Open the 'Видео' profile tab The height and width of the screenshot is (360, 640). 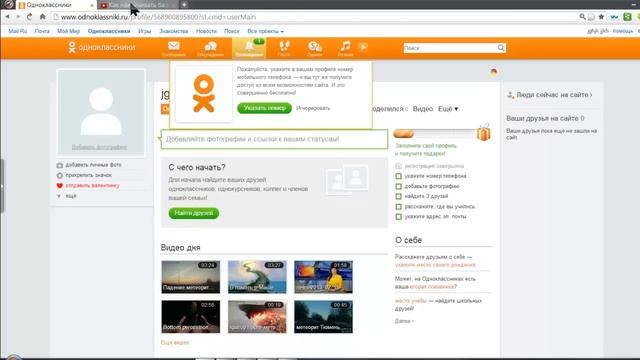[422, 109]
